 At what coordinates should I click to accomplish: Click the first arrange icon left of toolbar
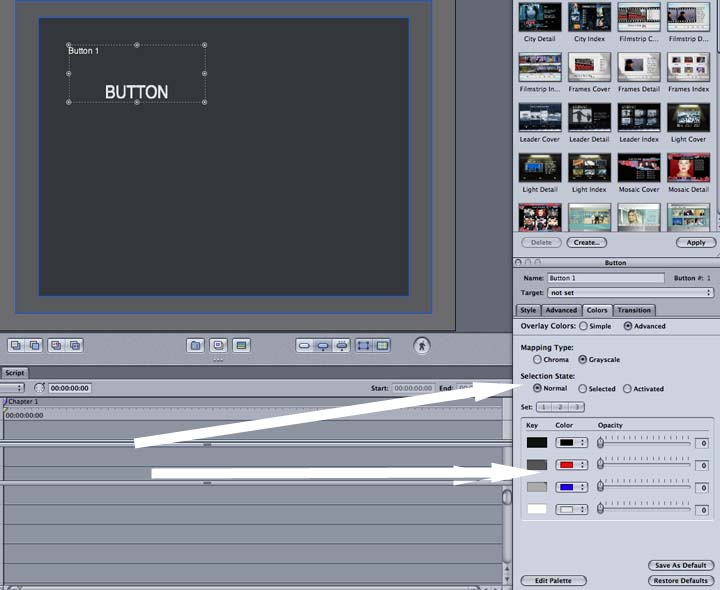tap(16, 345)
